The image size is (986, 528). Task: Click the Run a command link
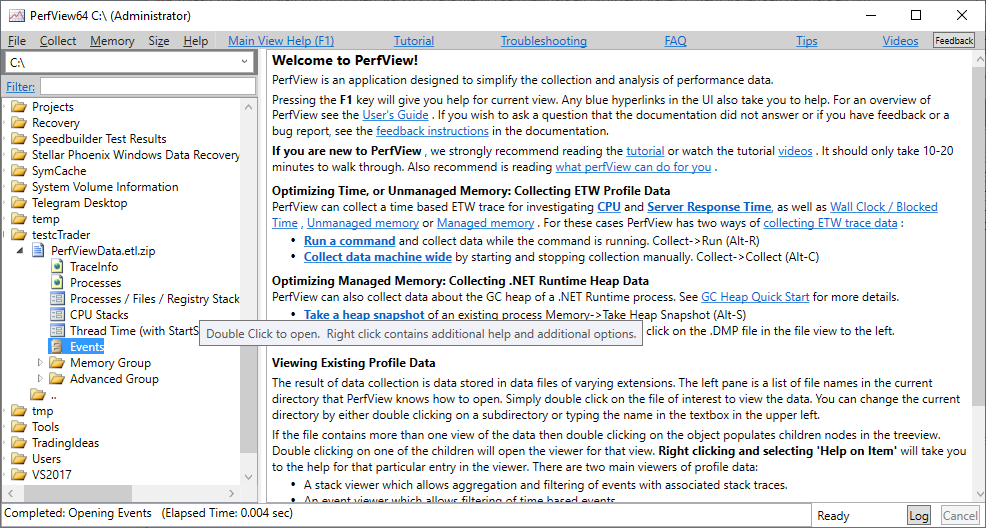click(x=350, y=241)
